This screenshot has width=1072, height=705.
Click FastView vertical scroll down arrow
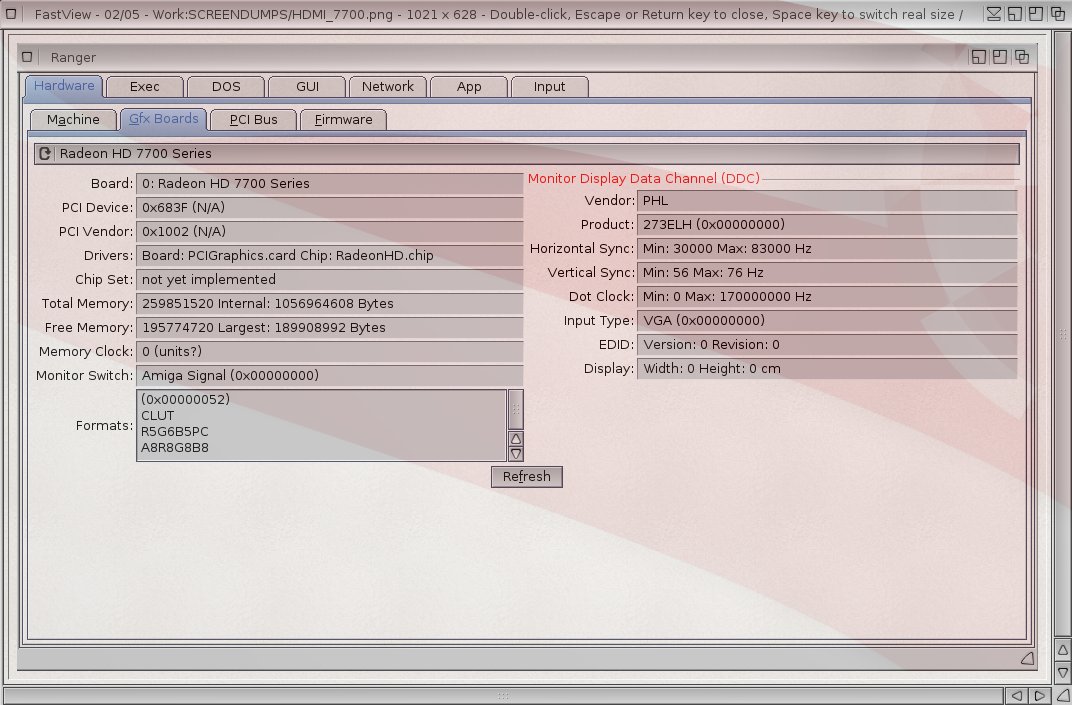click(x=1063, y=671)
